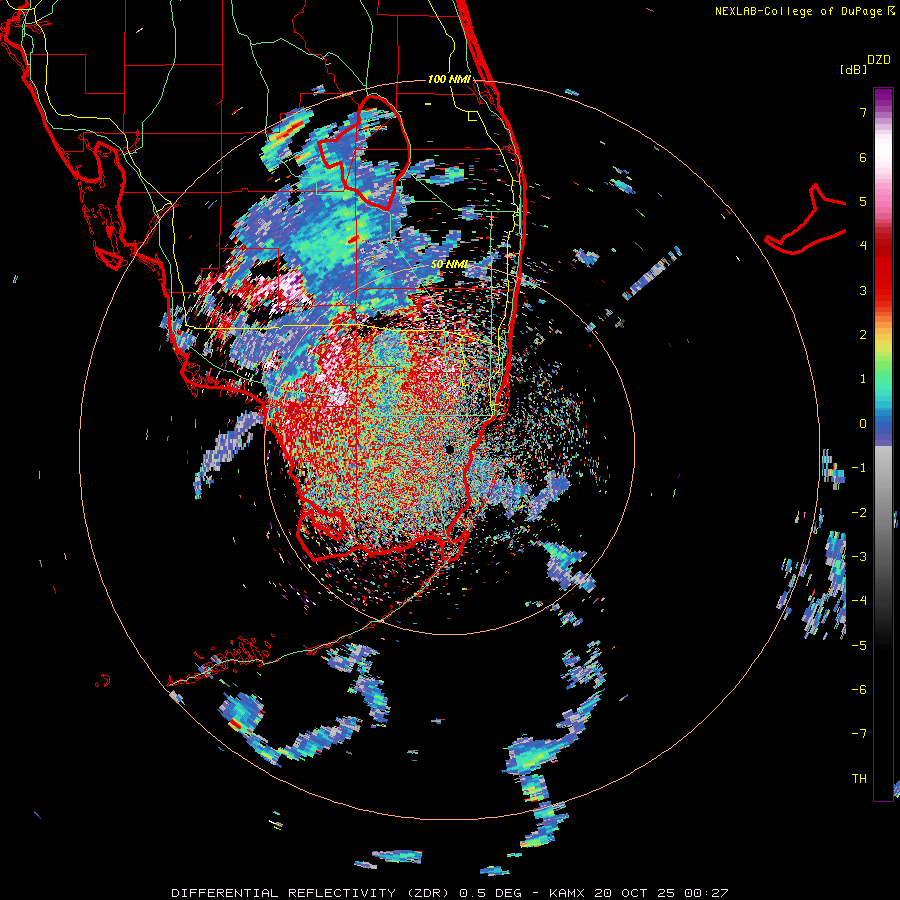Click the 5 value on the color scale
The height and width of the screenshot is (900, 900).
[x=863, y=201]
